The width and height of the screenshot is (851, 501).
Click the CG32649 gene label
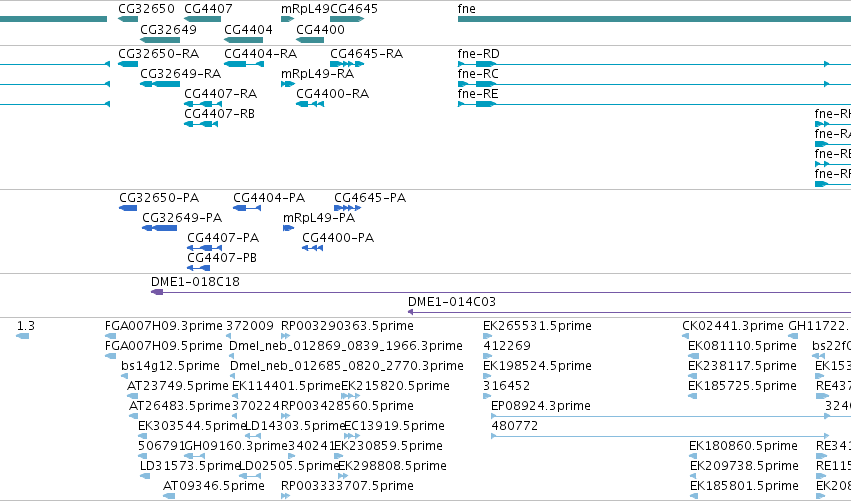(x=168, y=30)
